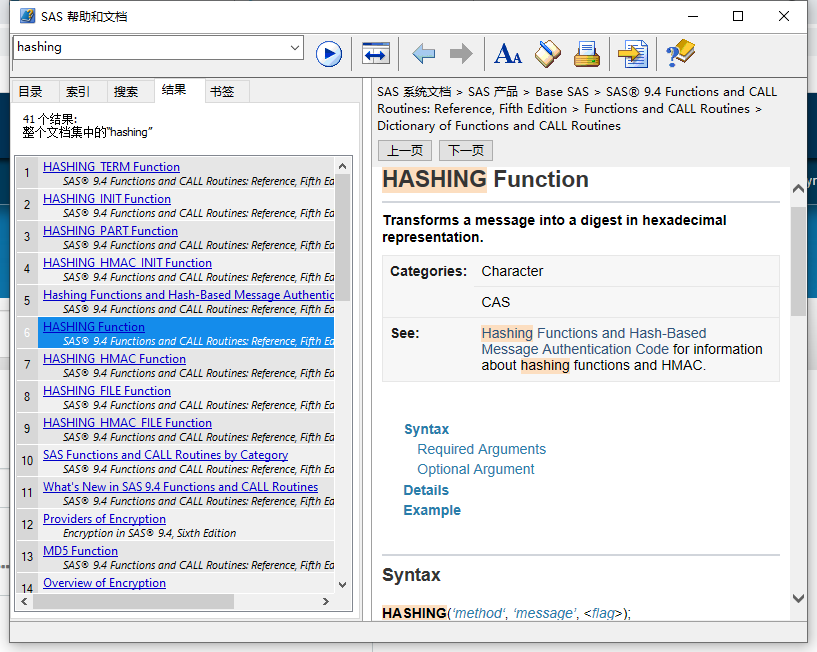Print the topic with the printer icon
The width and height of the screenshot is (817, 652).
[x=586, y=54]
